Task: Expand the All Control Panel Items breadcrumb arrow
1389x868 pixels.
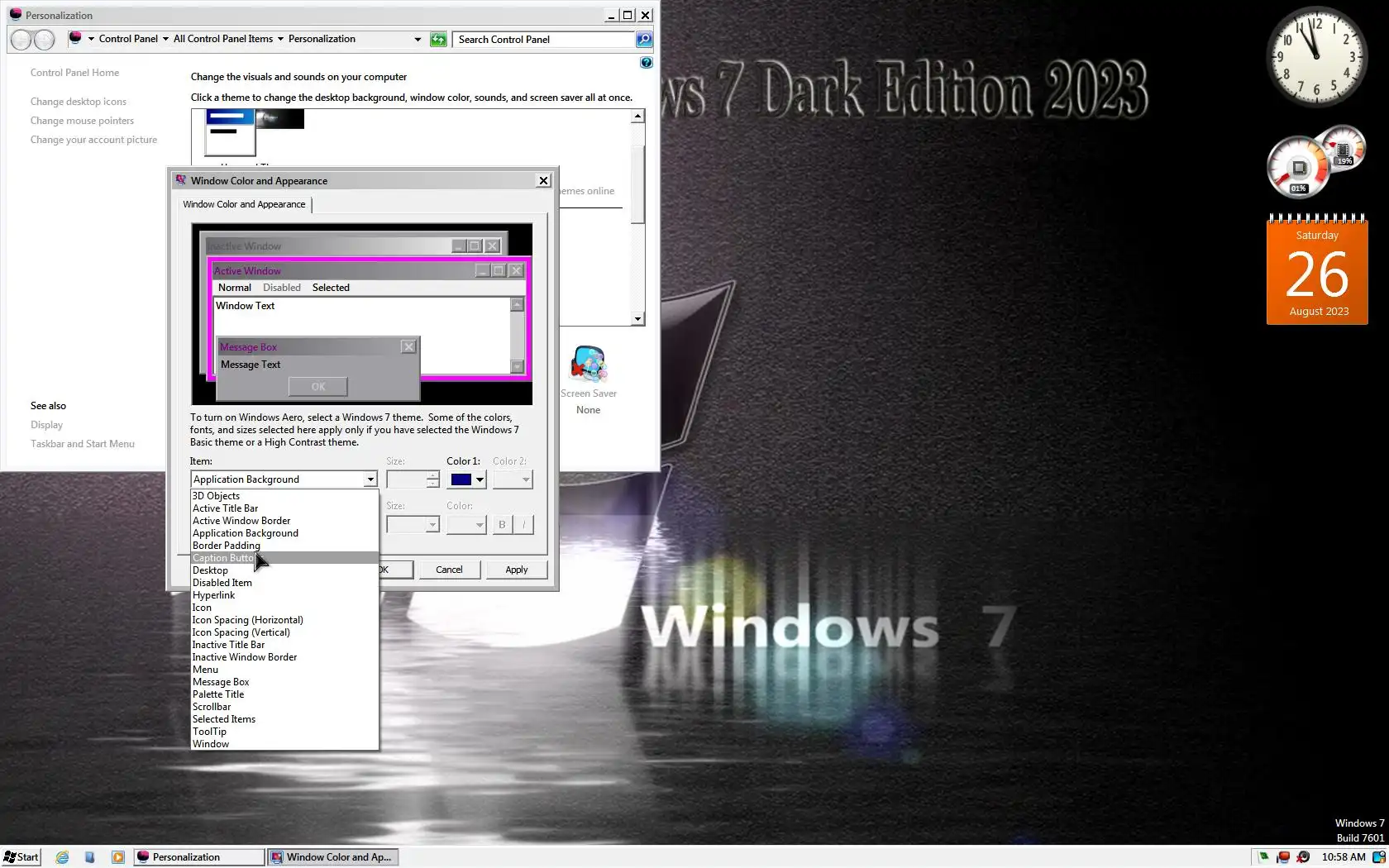Action: pyautogui.click(x=280, y=39)
